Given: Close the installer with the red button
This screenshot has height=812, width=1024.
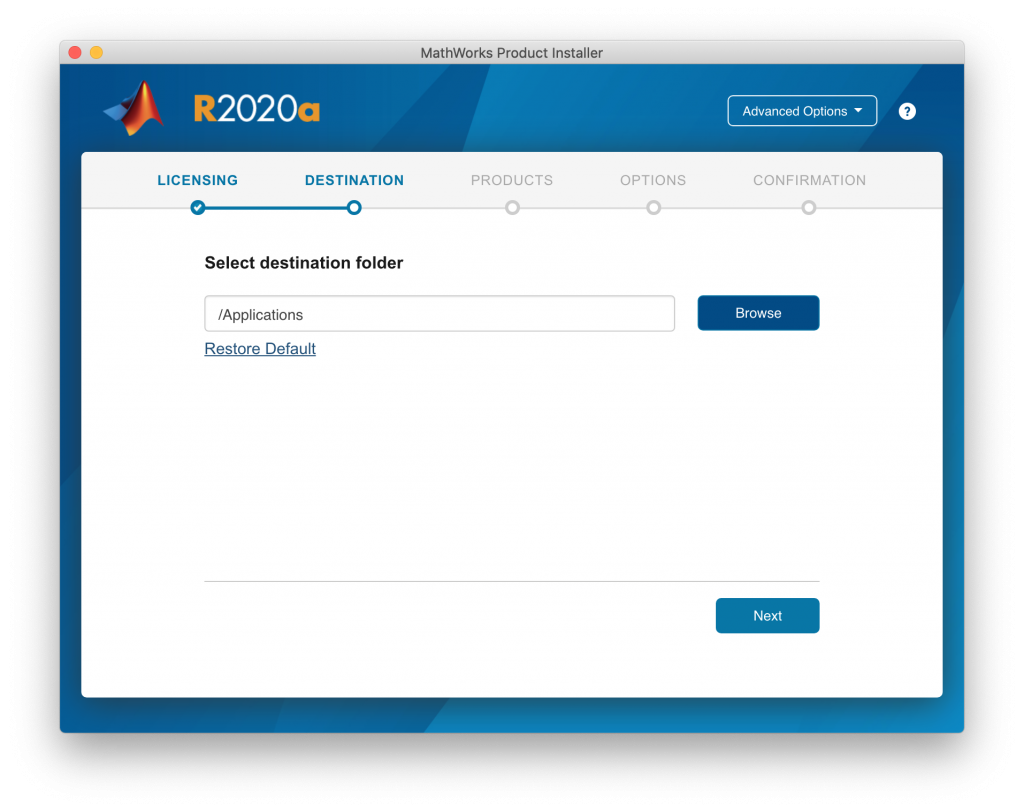Looking at the screenshot, I should (75, 52).
